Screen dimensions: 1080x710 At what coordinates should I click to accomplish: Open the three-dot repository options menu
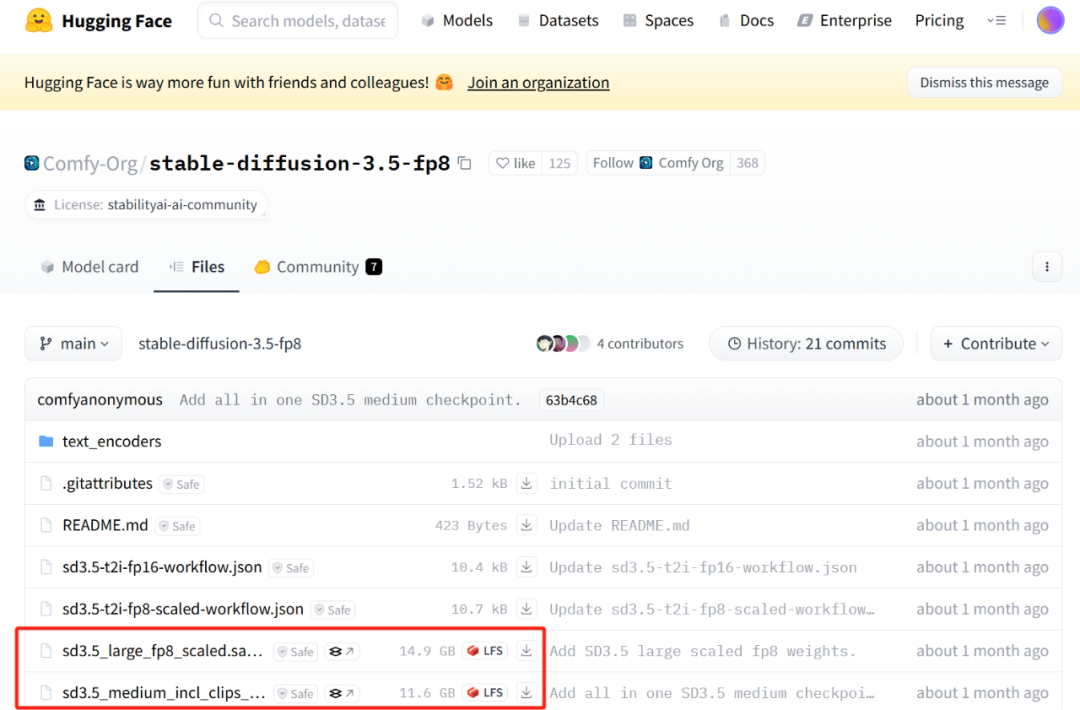1047,267
